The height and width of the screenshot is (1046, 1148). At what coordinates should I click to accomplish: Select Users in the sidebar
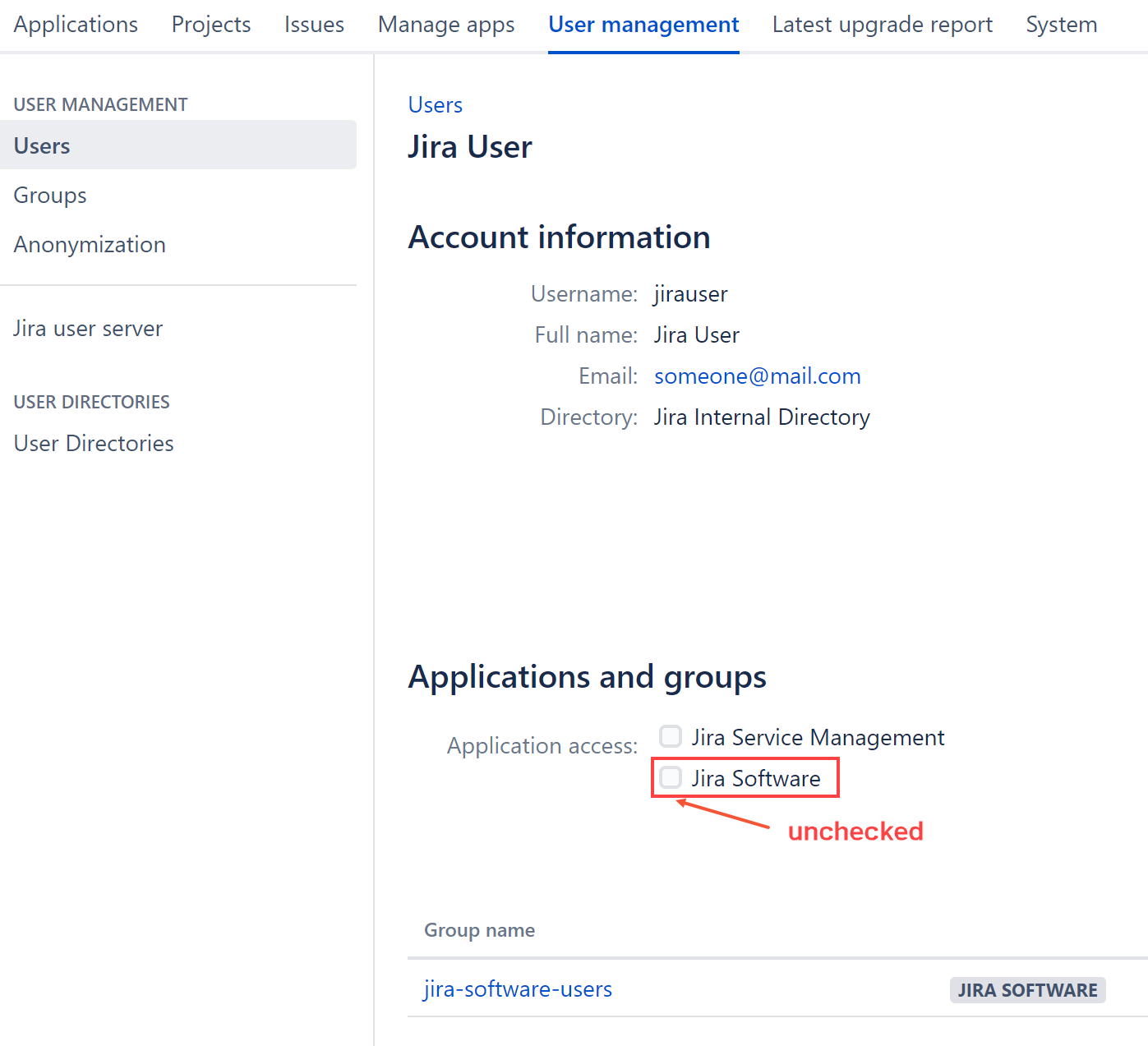point(41,145)
